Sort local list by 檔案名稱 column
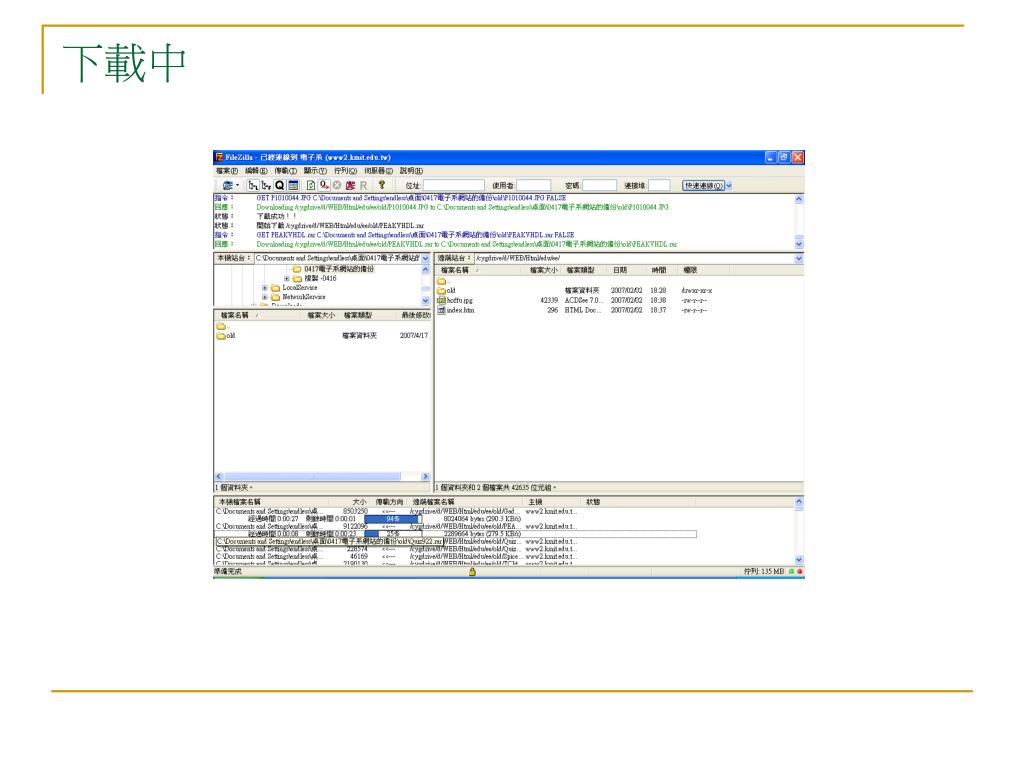Screen dimensions: 1024x768 point(259,315)
